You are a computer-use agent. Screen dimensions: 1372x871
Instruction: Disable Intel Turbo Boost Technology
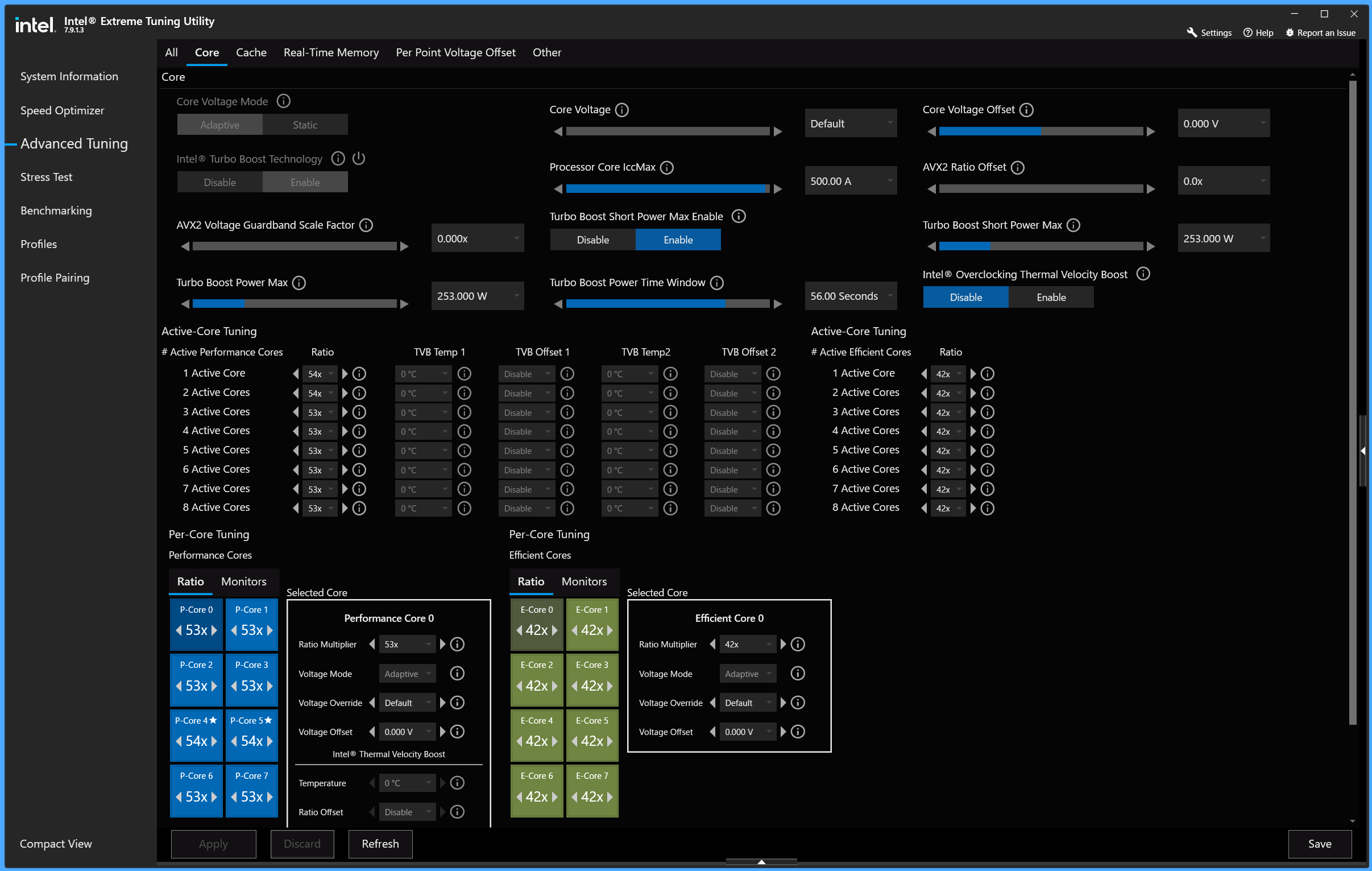coord(220,182)
